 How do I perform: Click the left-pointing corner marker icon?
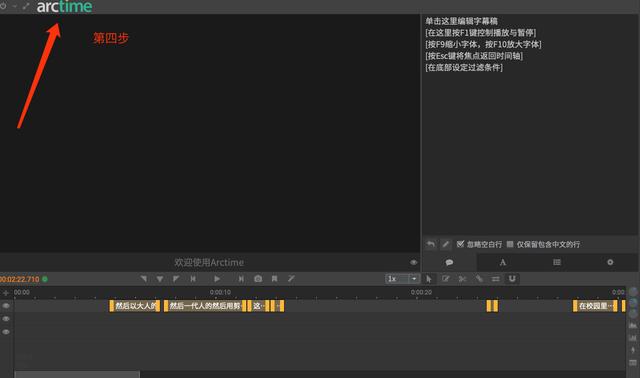[144, 279]
